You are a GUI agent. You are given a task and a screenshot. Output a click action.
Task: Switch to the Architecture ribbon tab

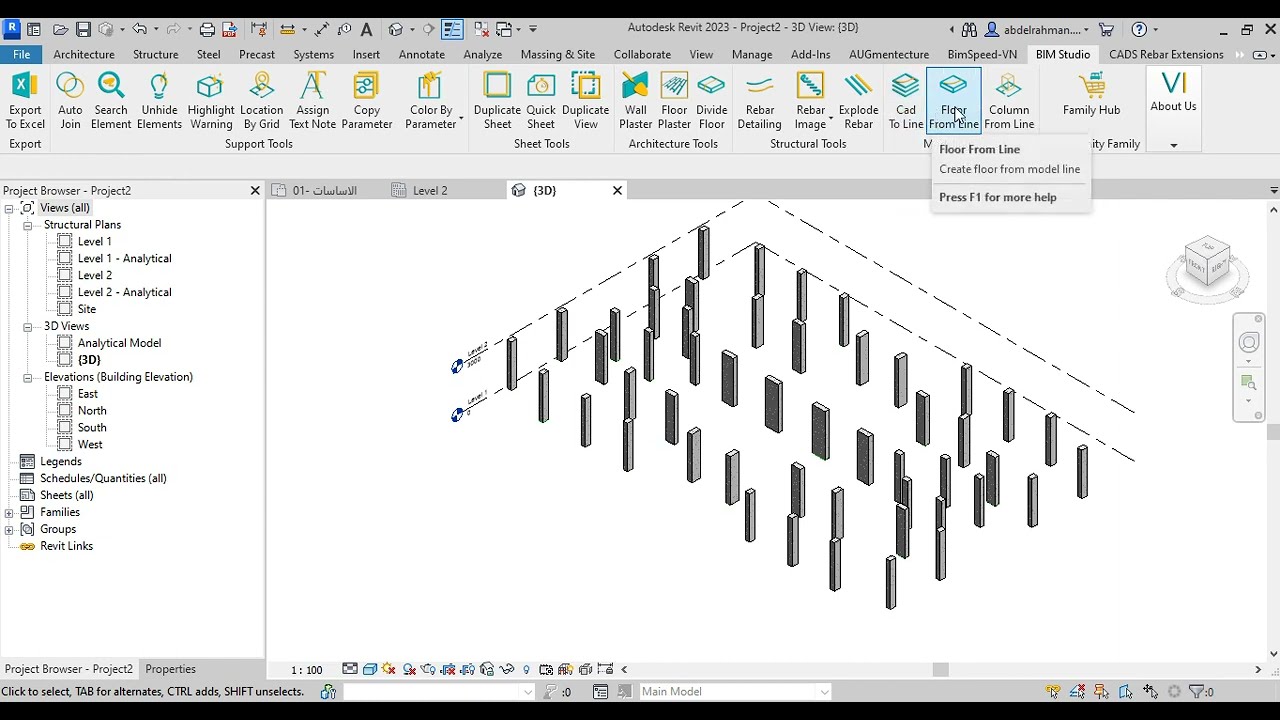[84, 54]
